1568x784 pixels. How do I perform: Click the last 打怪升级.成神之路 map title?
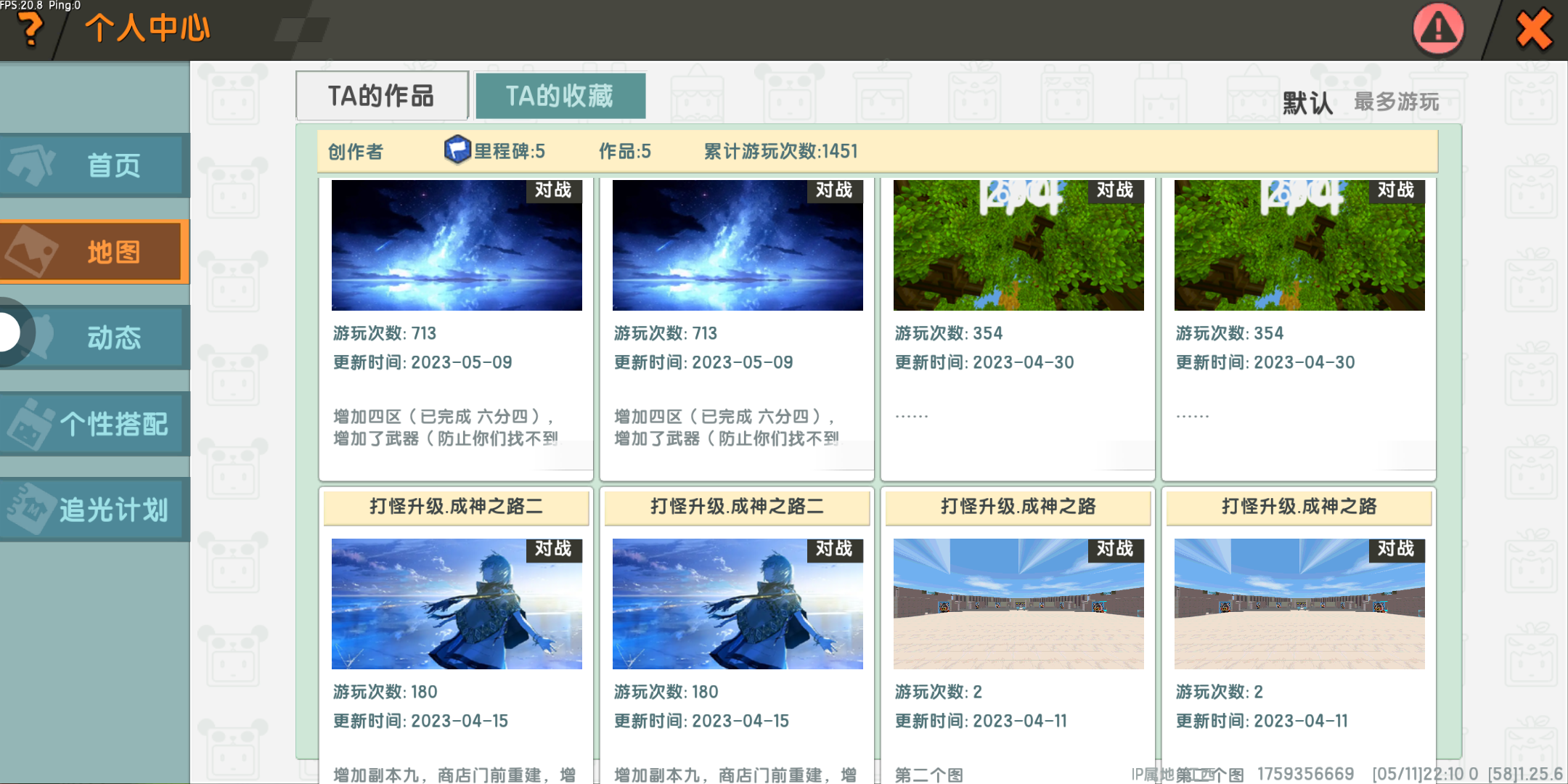coord(1299,507)
